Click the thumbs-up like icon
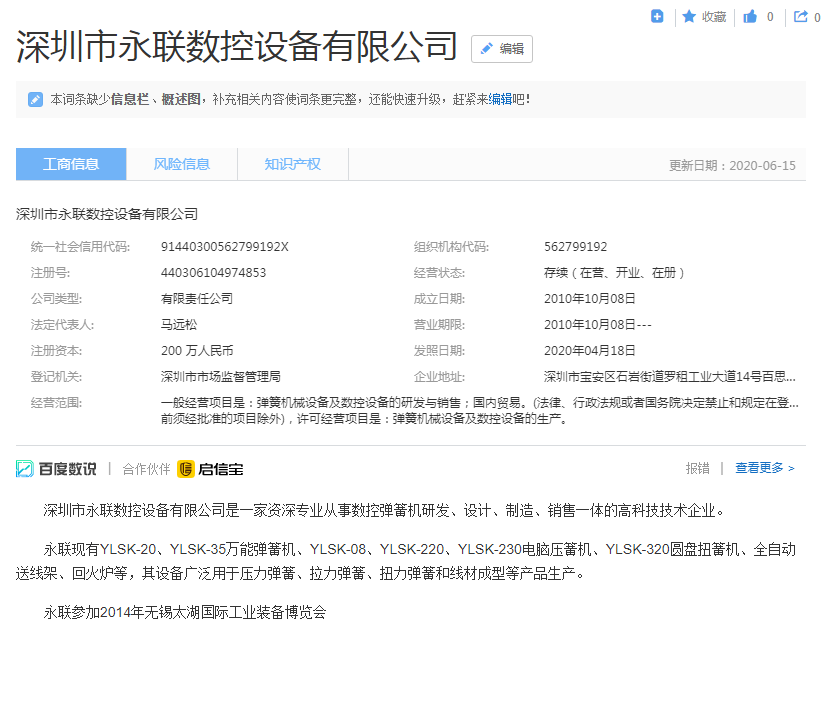 click(x=750, y=16)
